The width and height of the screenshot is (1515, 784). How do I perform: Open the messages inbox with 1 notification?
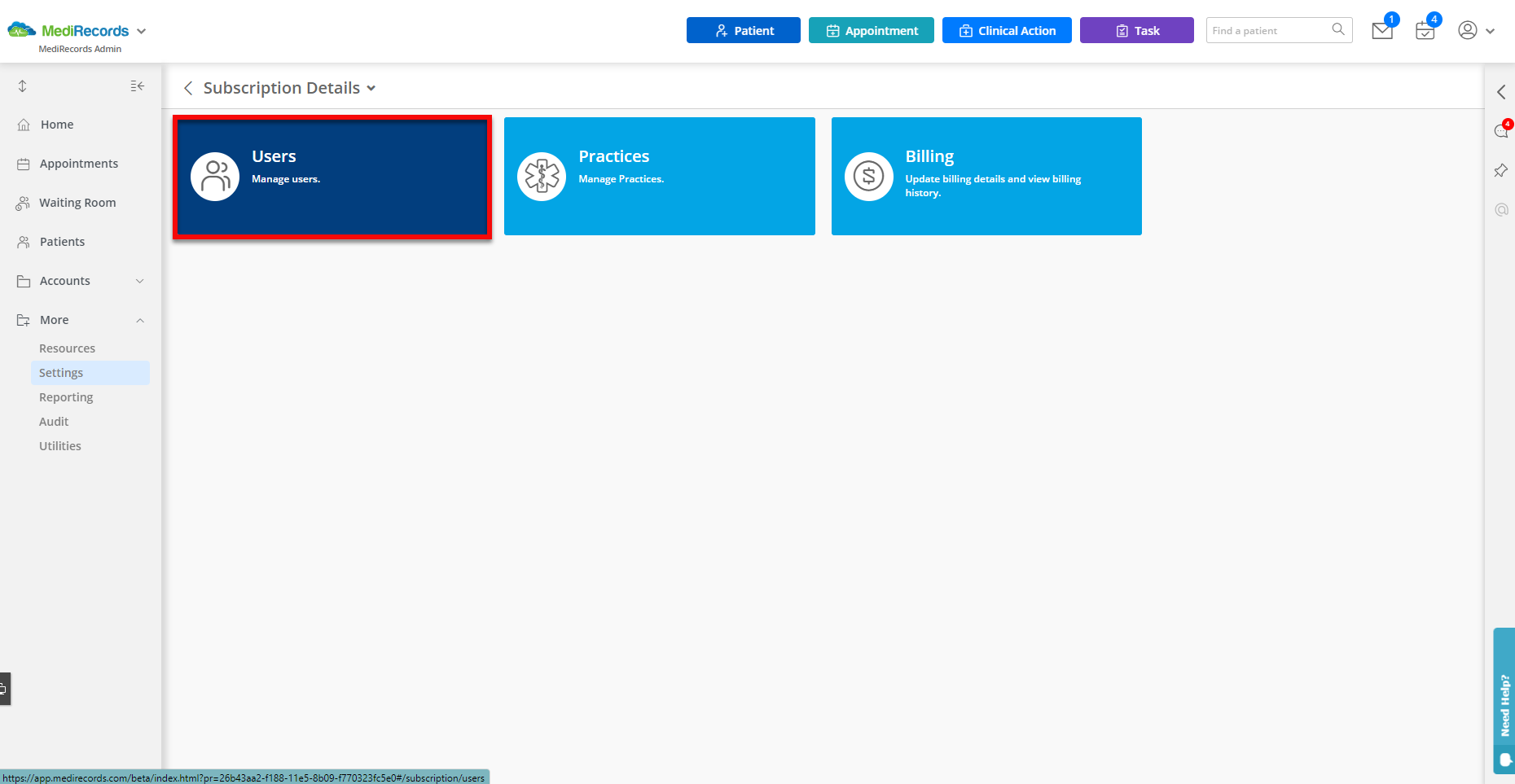coord(1381,30)
